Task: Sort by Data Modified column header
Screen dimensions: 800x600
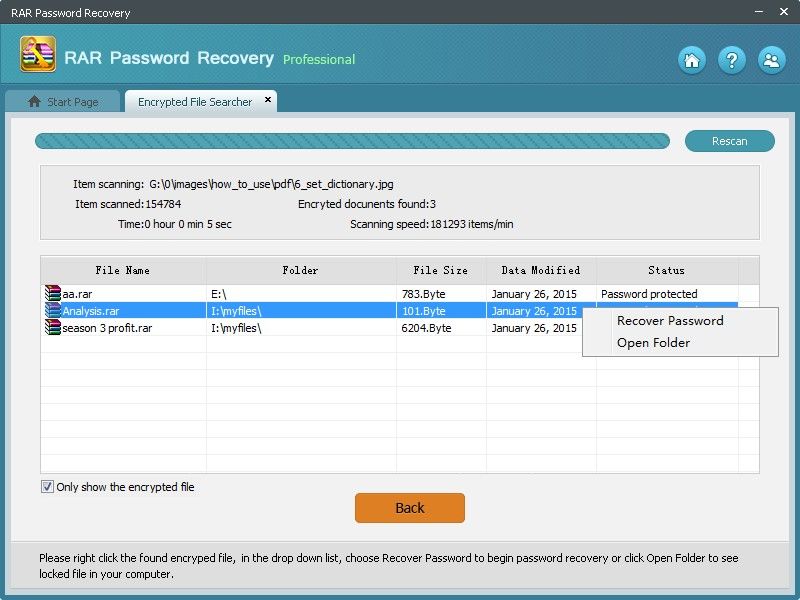Action: pyautogui.click(x=541, y=270)
